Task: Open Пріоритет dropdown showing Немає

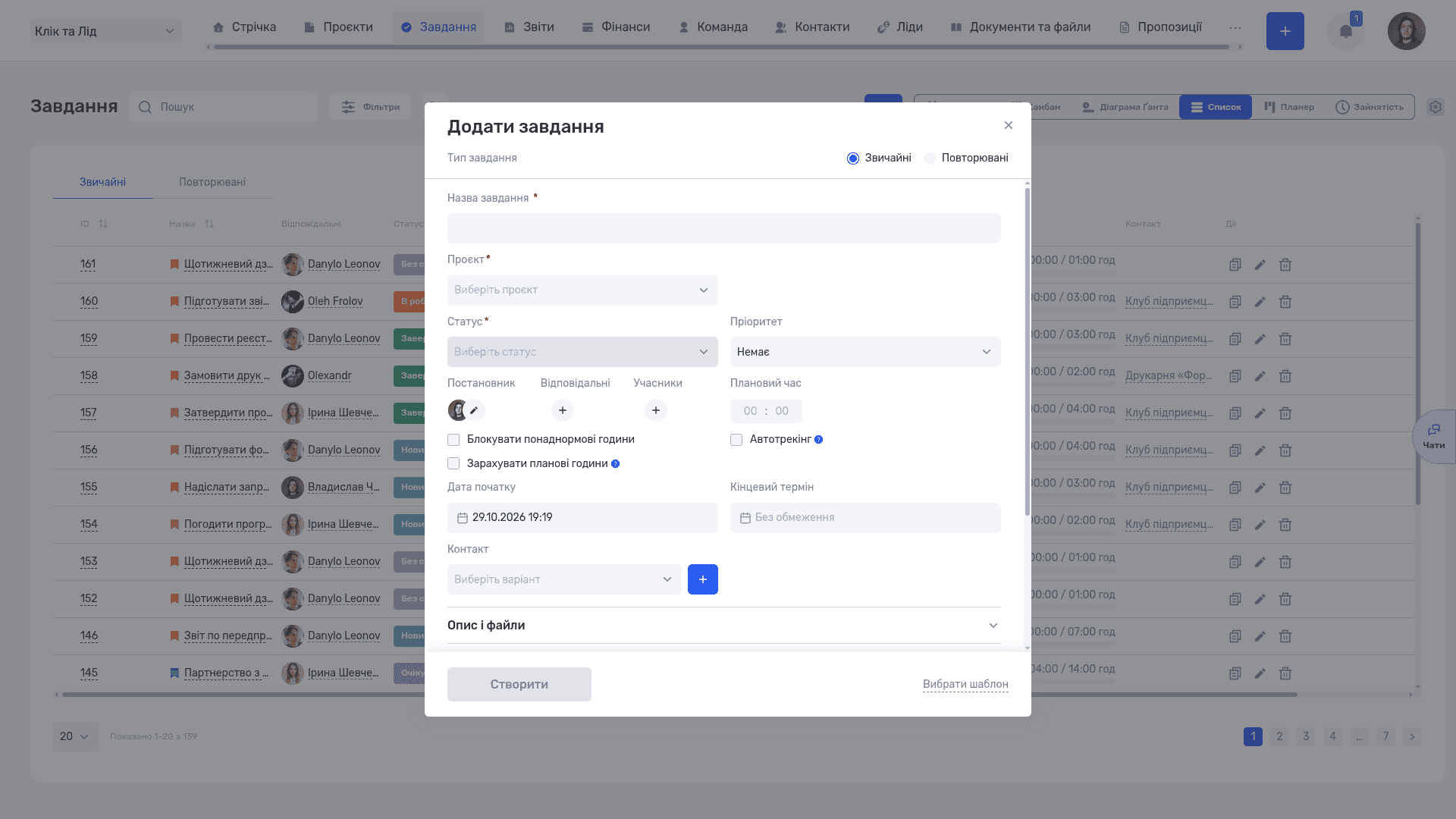Action: pyautogui.click(x=865, y=352)
